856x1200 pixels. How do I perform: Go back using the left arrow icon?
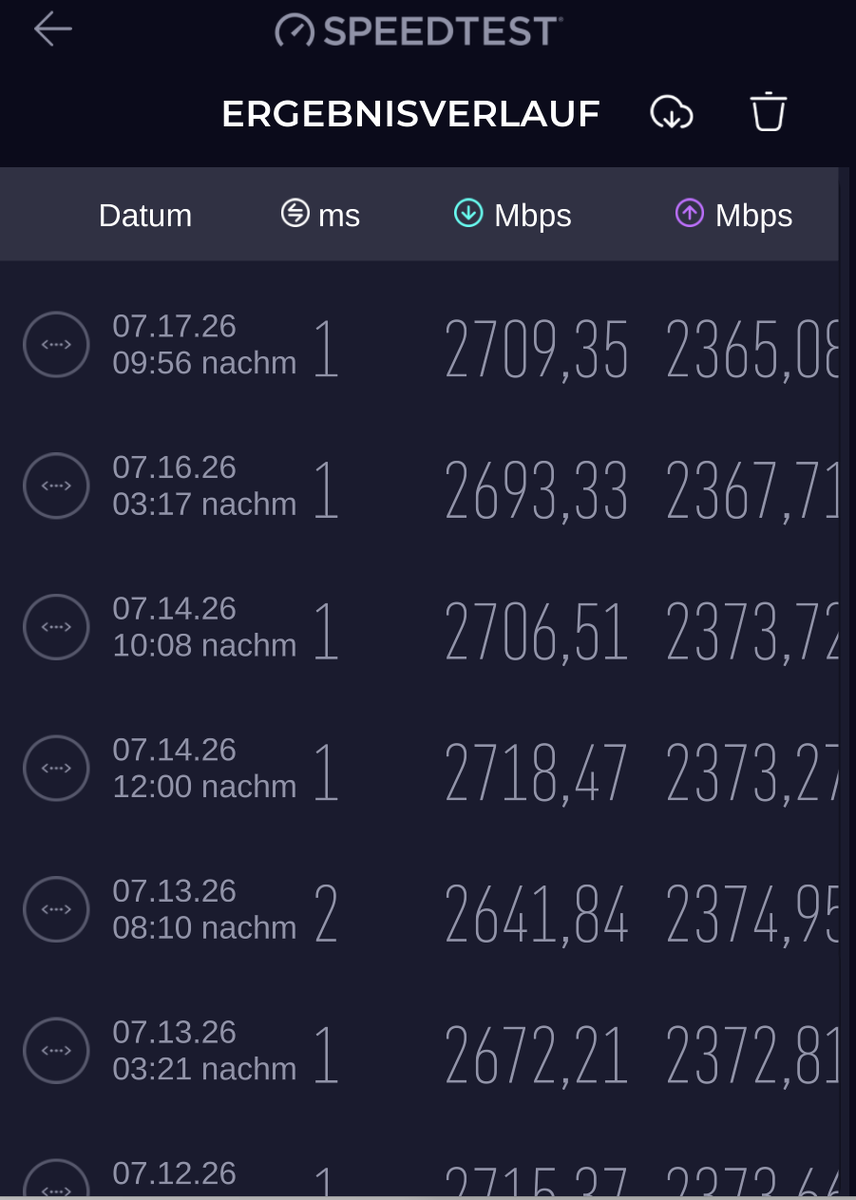click(53, 30)
